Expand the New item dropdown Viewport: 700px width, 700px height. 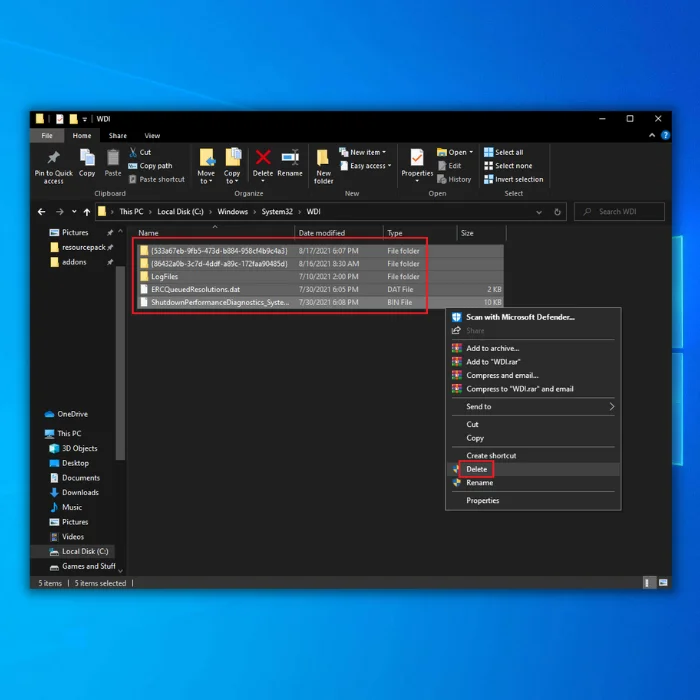tap(365, 152)
